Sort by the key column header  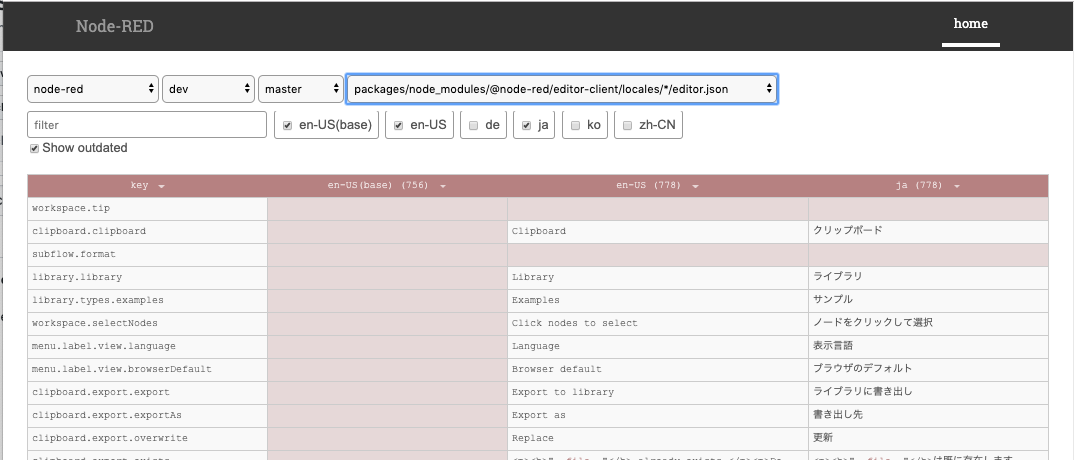pyautogui.click(x=147, y=186)
